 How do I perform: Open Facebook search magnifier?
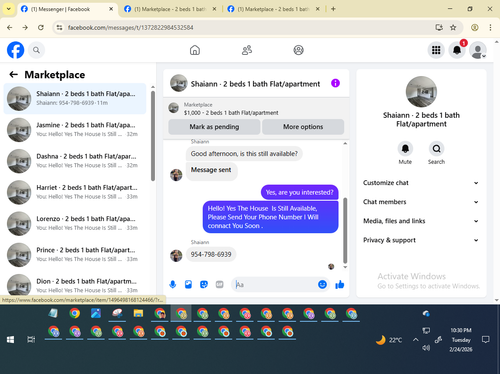pos(36,50)
